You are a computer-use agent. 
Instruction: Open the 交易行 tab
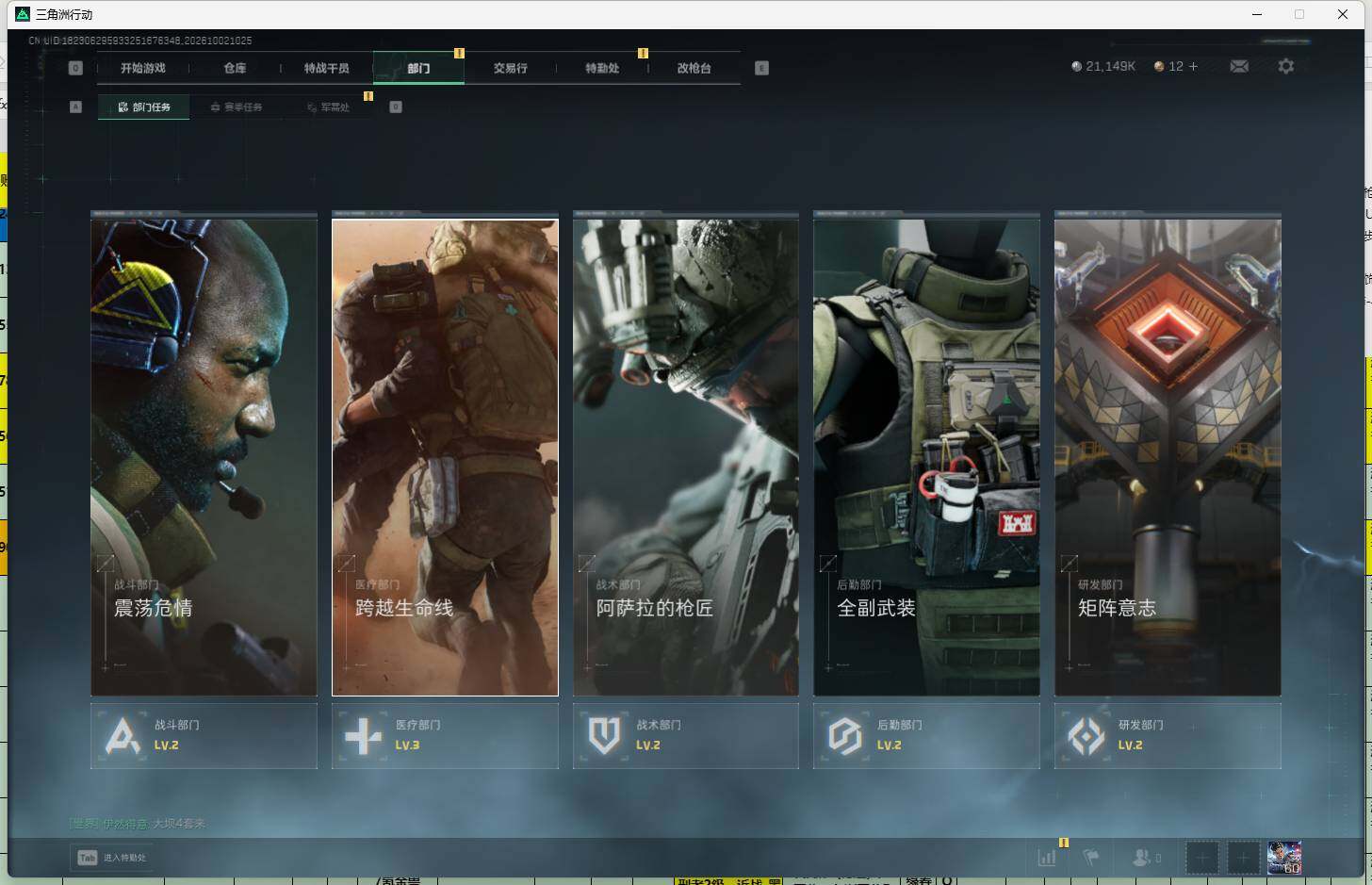tap(510, 68)
